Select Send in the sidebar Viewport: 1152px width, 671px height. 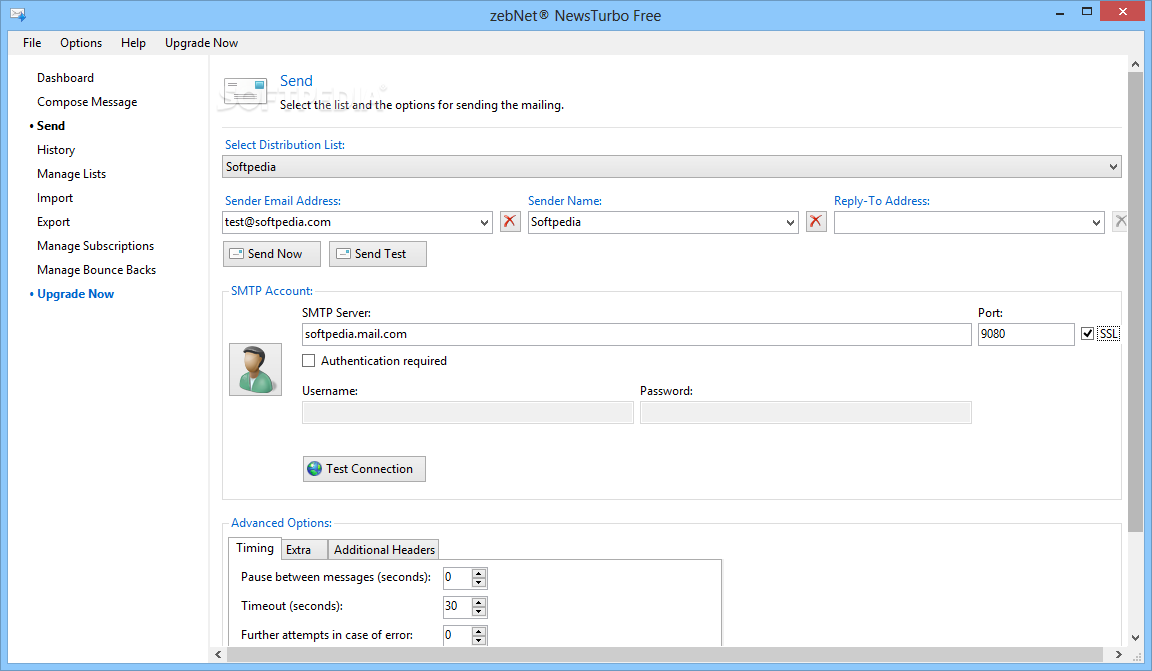51,126
